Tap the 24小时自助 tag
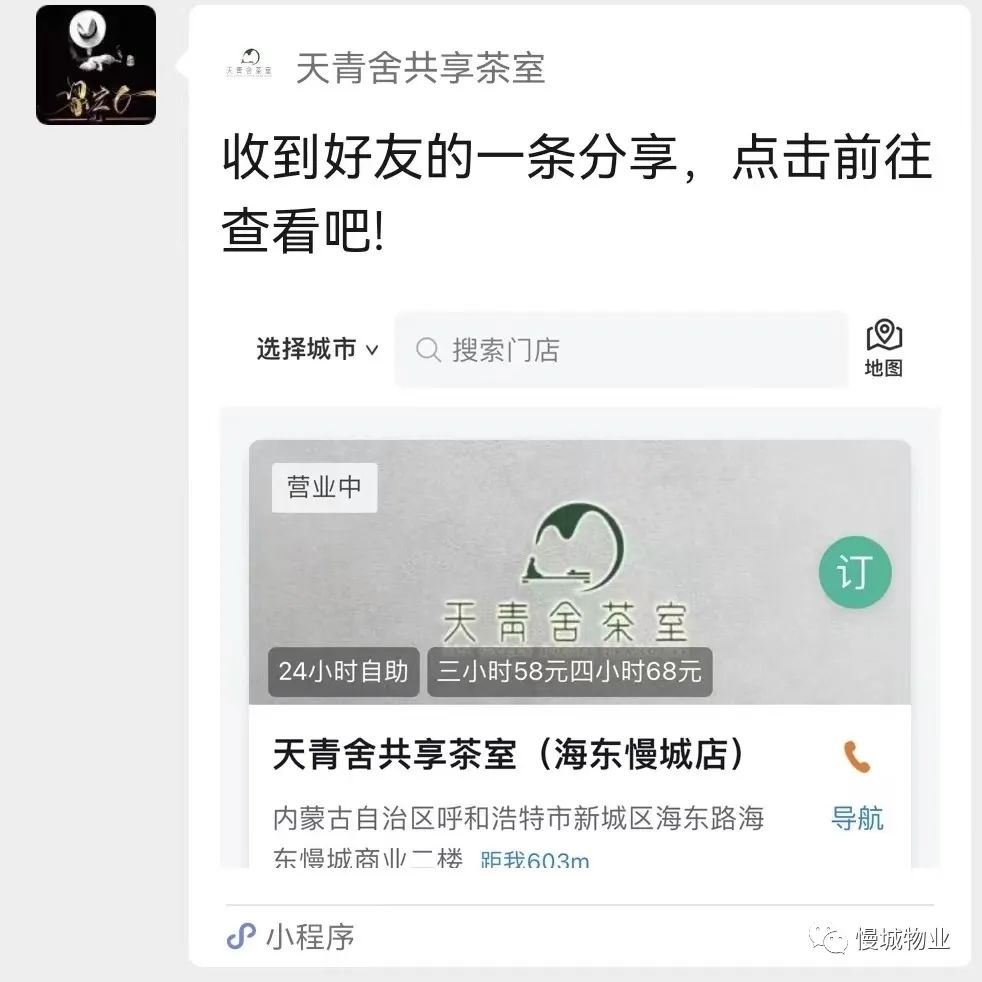Screen dimensions: 982x982 point(343,671)
